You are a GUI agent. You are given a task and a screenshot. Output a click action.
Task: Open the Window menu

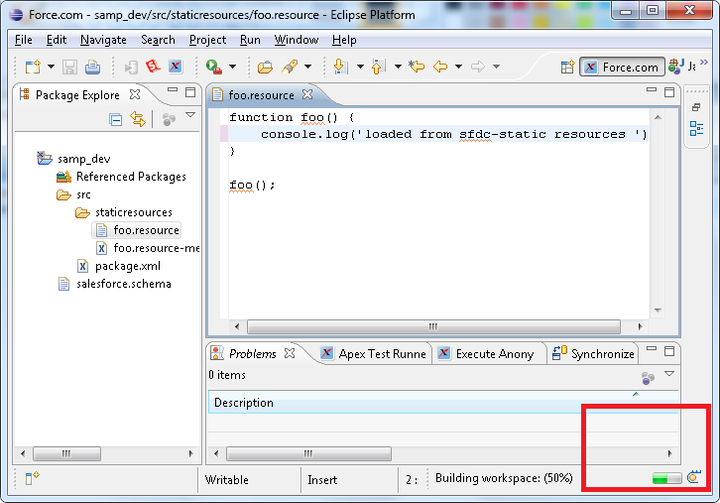296,40
